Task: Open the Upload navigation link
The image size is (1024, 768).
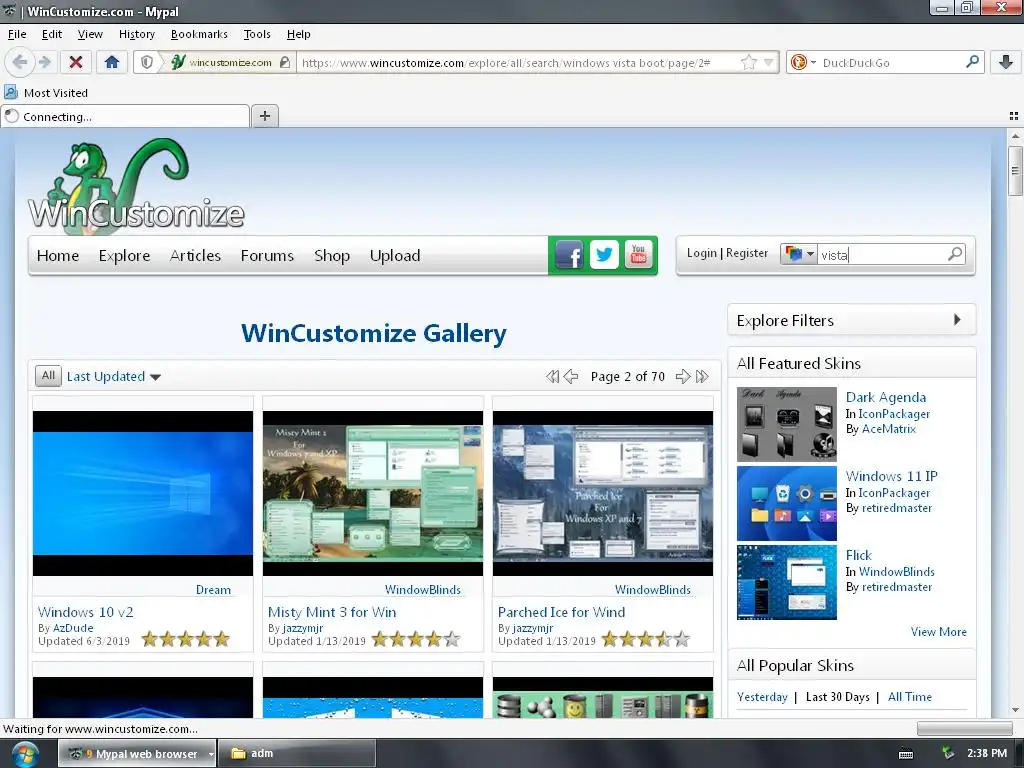Action: [x=394, y=255]
